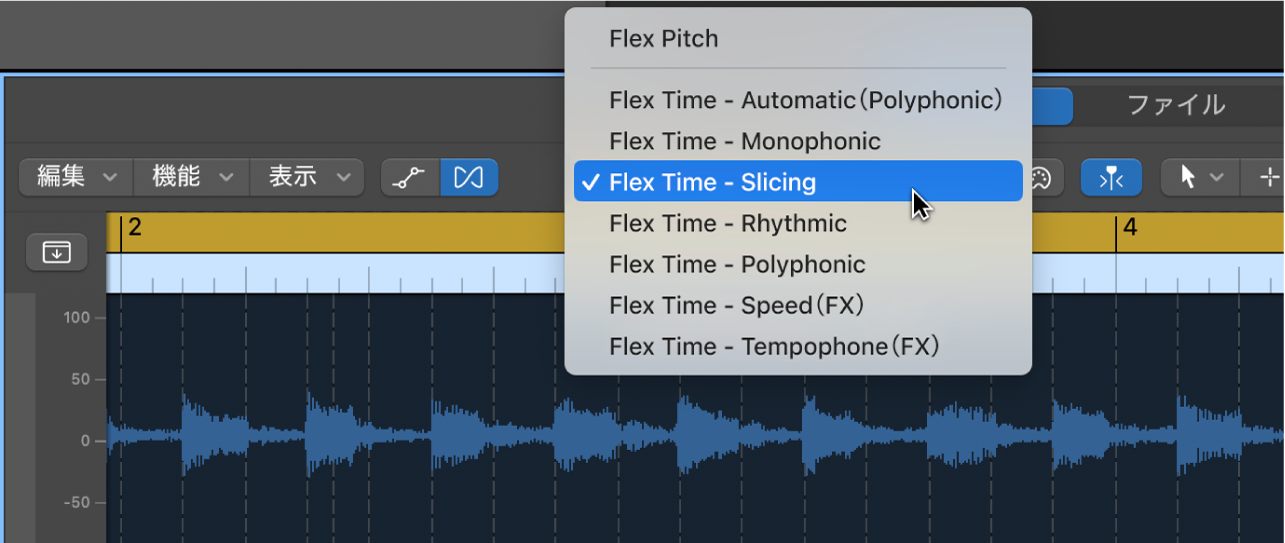
Task: Select Flex Time - Speed (FX)
Action: pyautogui.click(x=736, y=305)
